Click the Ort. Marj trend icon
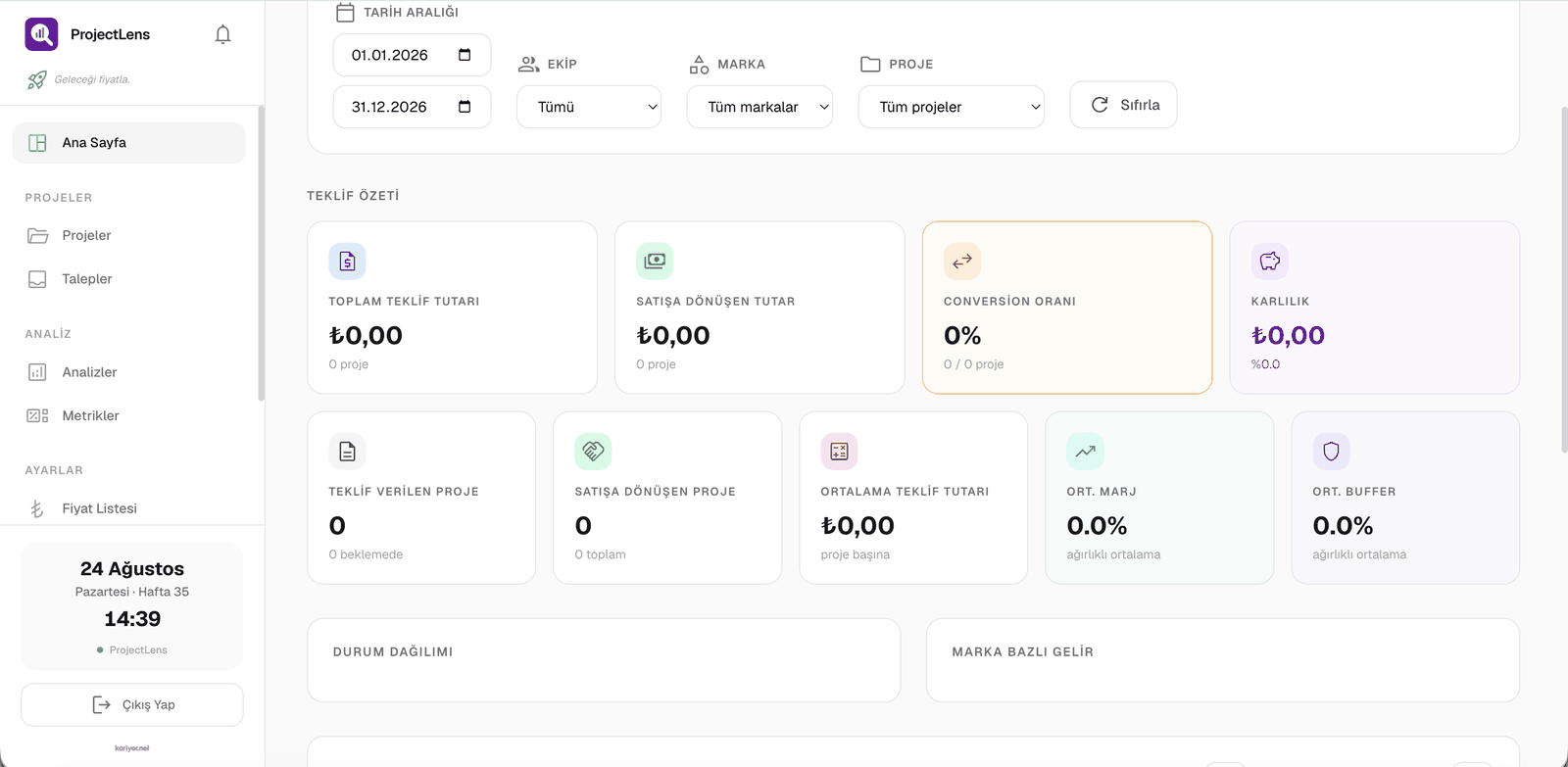This screenshot has width=1568, height=767. click(1085, 452)
